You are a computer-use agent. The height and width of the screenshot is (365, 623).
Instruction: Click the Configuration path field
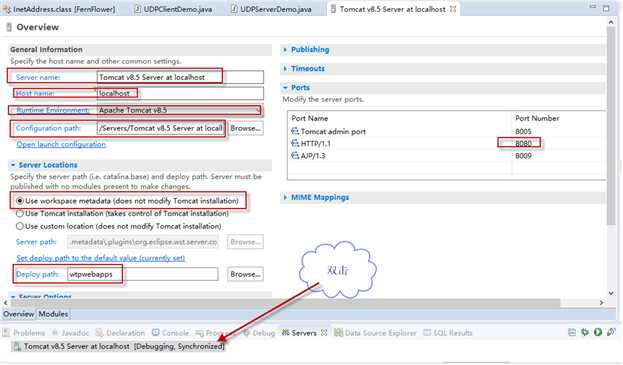pos(161,128)
